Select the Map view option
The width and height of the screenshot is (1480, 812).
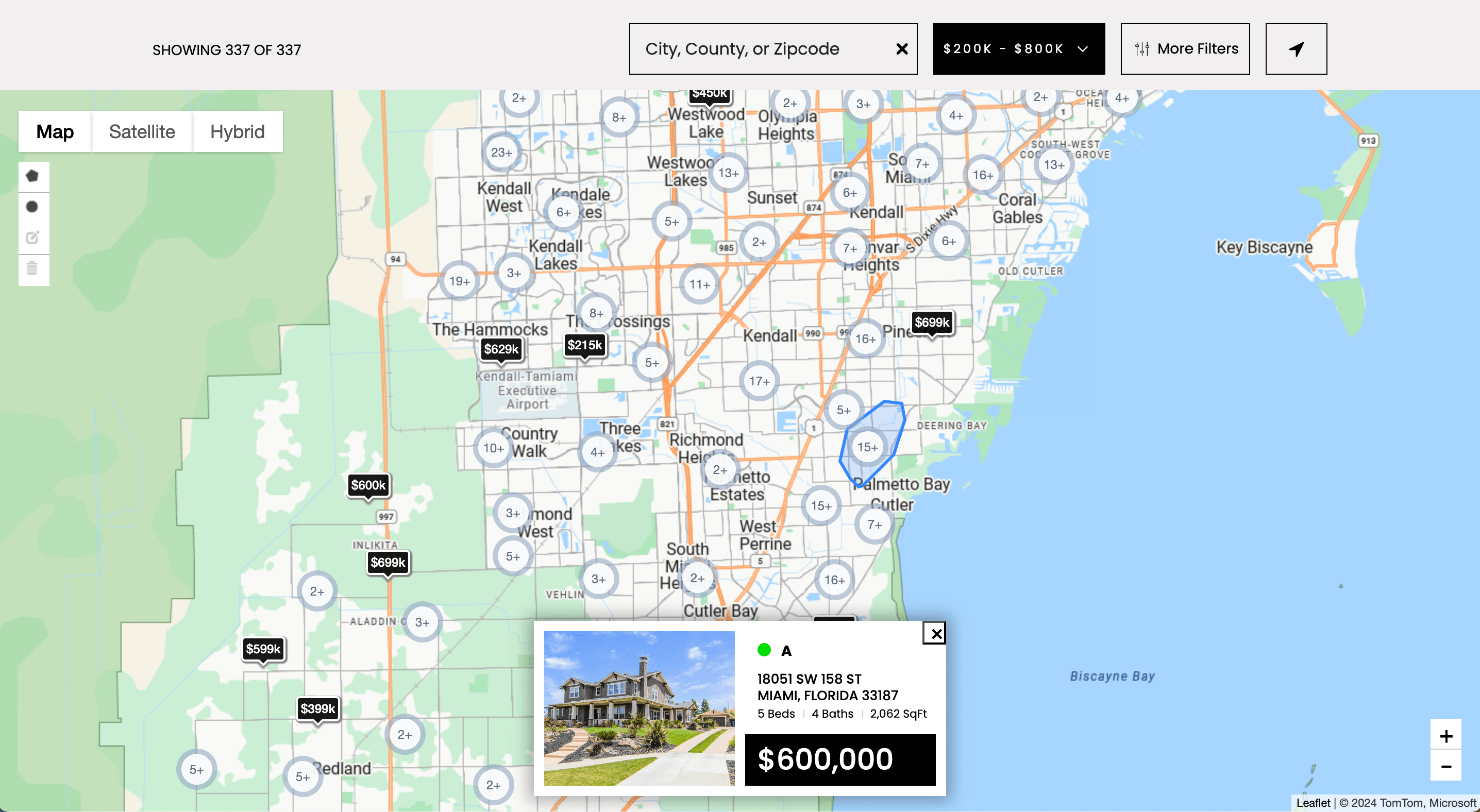[x=55, y=131]
